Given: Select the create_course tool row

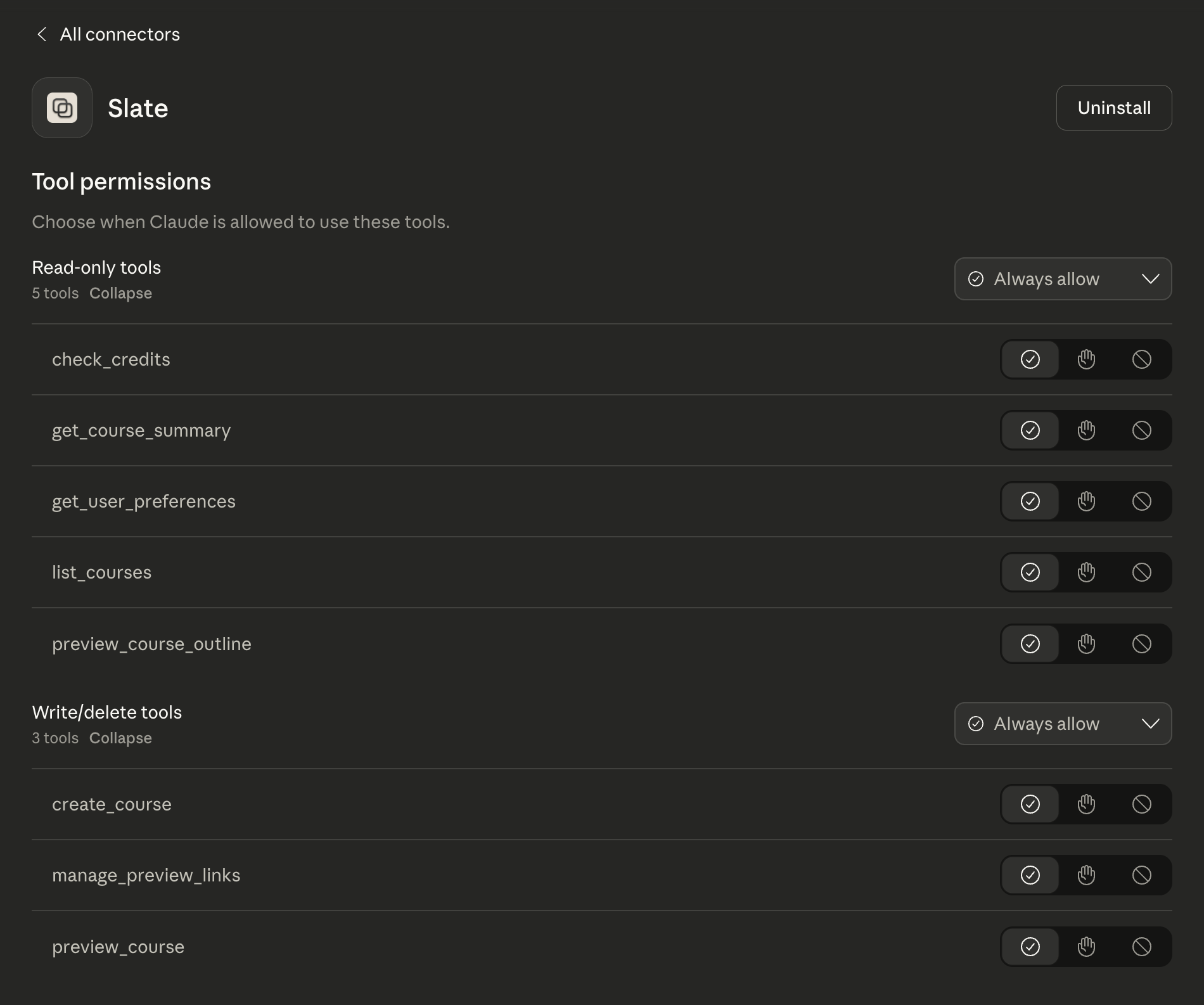Looking at the screenshot, I should (x=112, y=804).
